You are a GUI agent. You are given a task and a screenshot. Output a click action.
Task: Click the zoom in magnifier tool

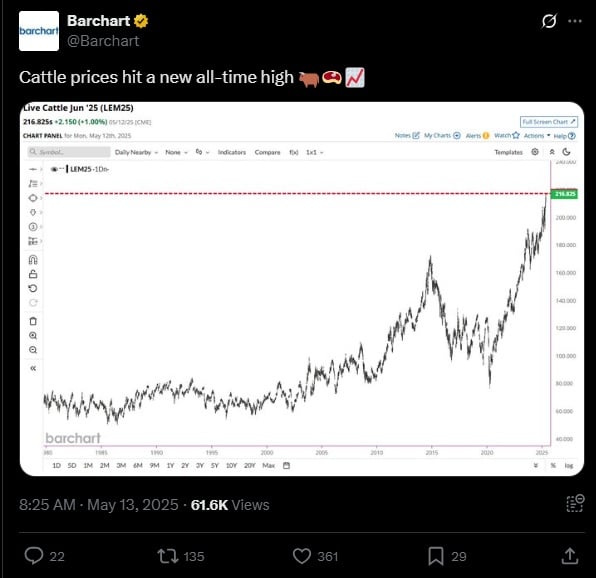click(x=33, y=336)
